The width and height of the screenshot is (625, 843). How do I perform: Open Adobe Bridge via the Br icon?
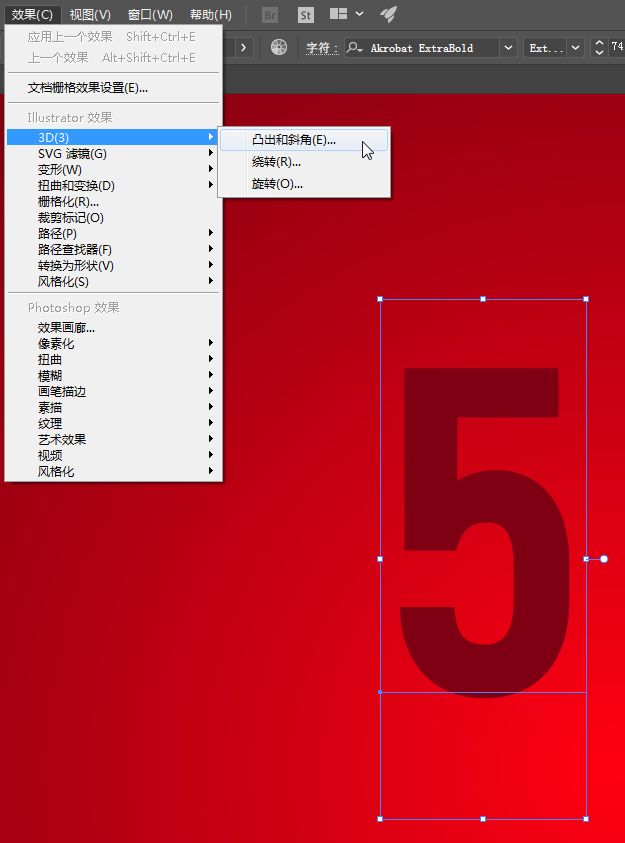pyautogui.click(x=269, y=15)
